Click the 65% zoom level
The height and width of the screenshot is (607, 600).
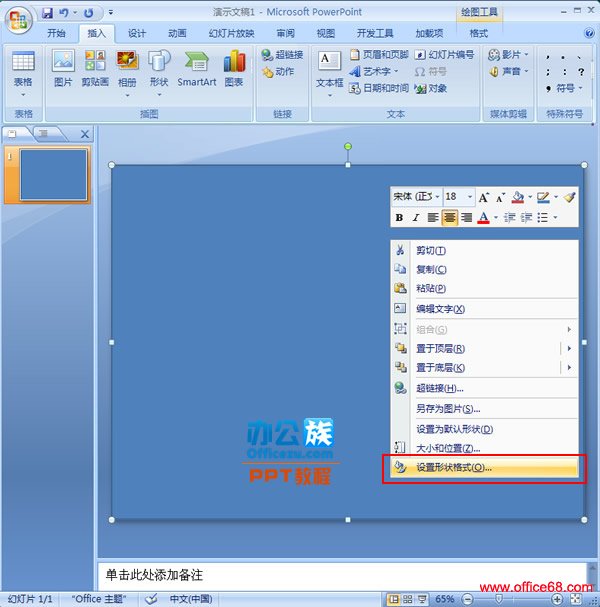coord(444,599)
